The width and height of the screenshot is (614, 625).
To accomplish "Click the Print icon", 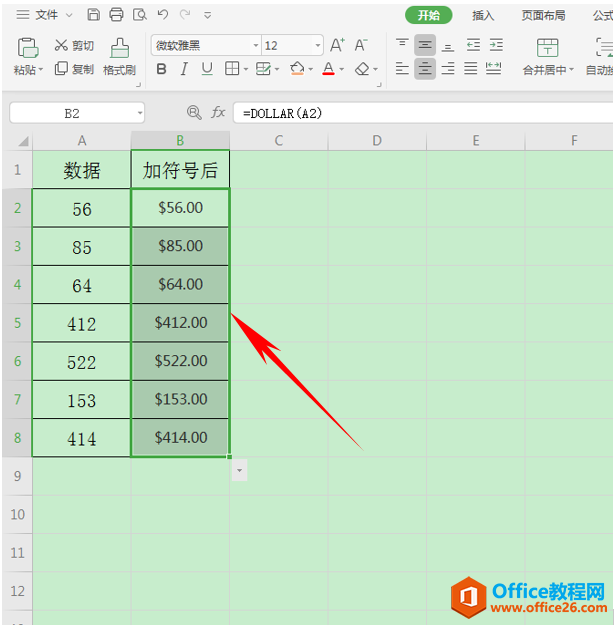I will pos(116,15).
